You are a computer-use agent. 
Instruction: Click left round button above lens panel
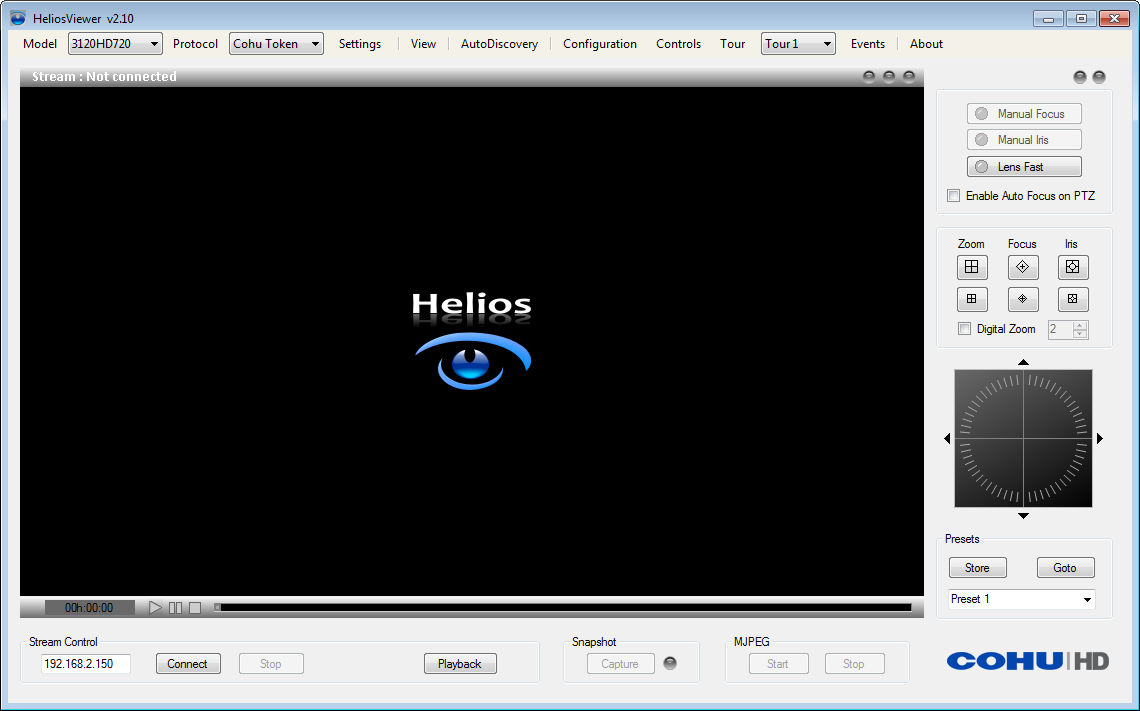[x=1080, y=76]
